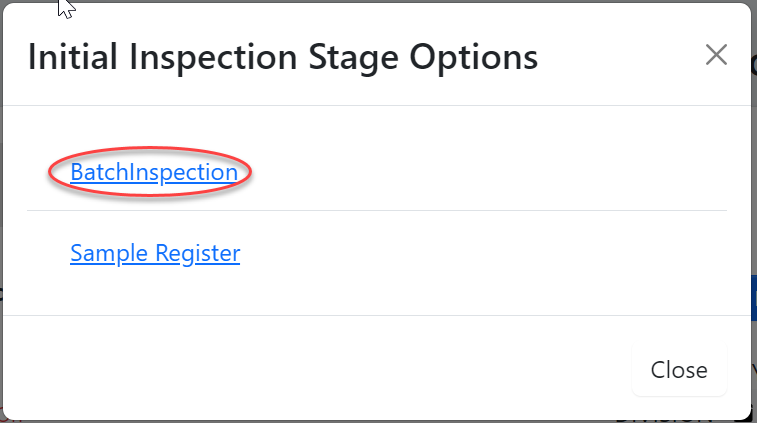This screenshot has height=423, width=757.
Task: Exit modal via bottom-right Close button
Action: click(x=679, y=370)
